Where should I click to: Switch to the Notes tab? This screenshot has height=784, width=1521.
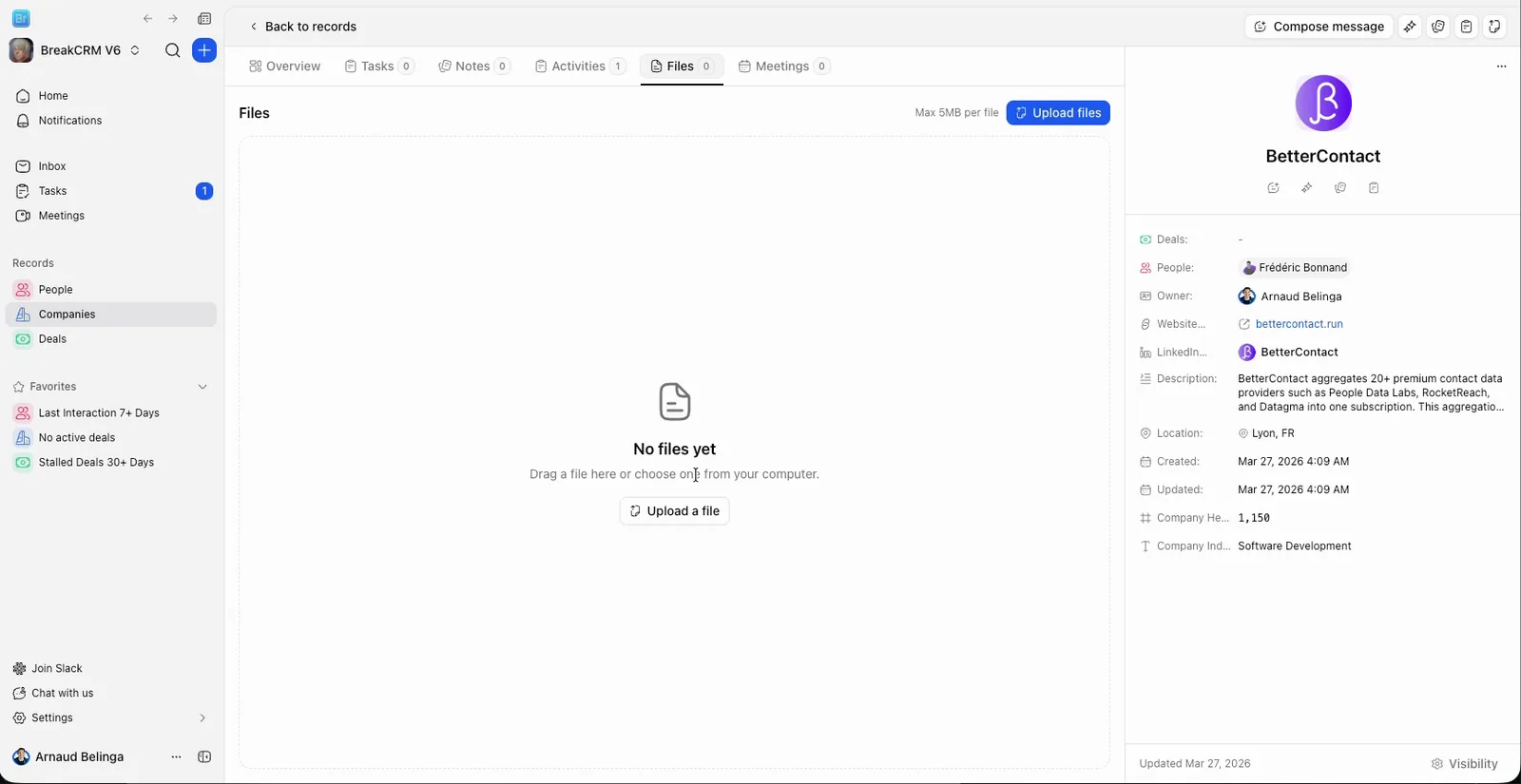click(x=473, y=67)
